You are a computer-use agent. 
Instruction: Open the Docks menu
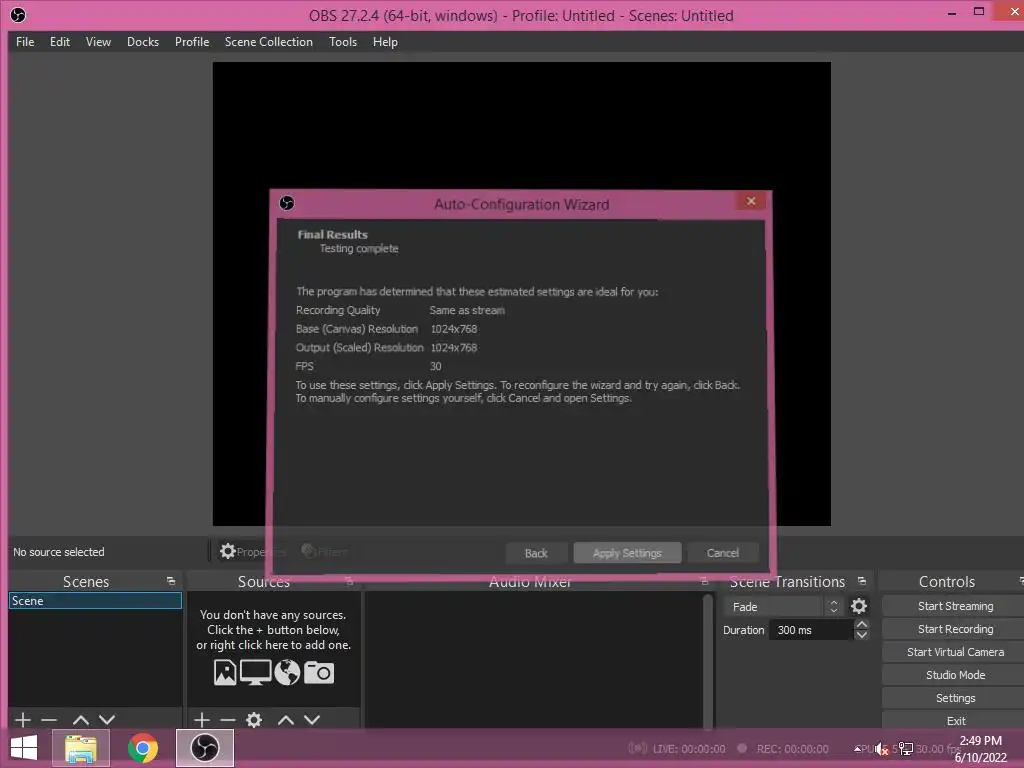142,42
